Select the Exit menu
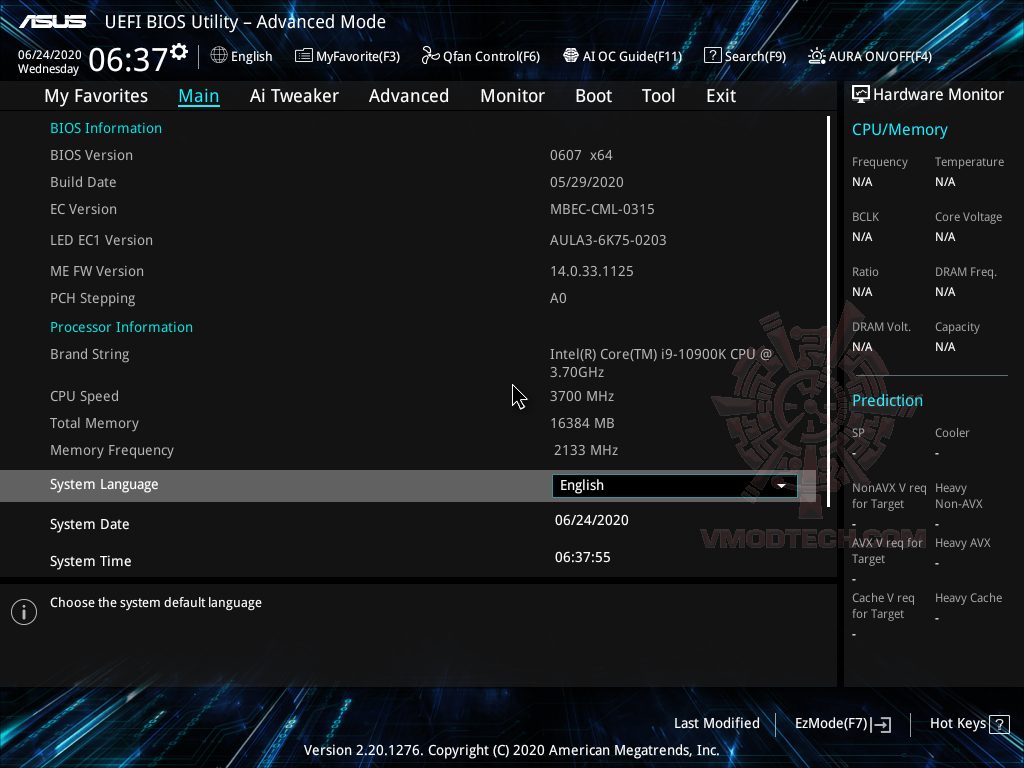This screenshot has width=1024, height=768. click(720, 95)
